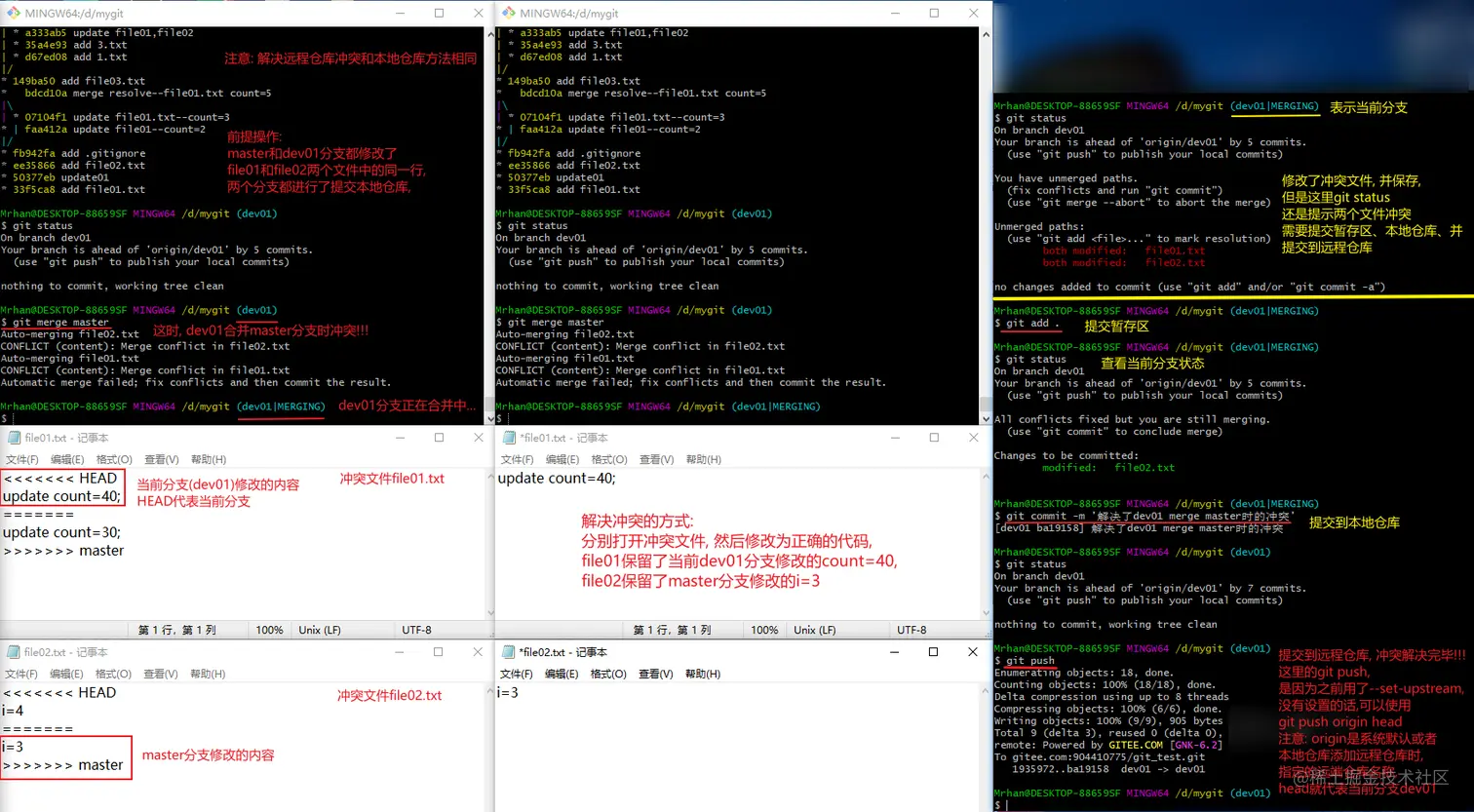
Task: Close the left MINGW64 terminal window
Action: [x=478, y=14]
